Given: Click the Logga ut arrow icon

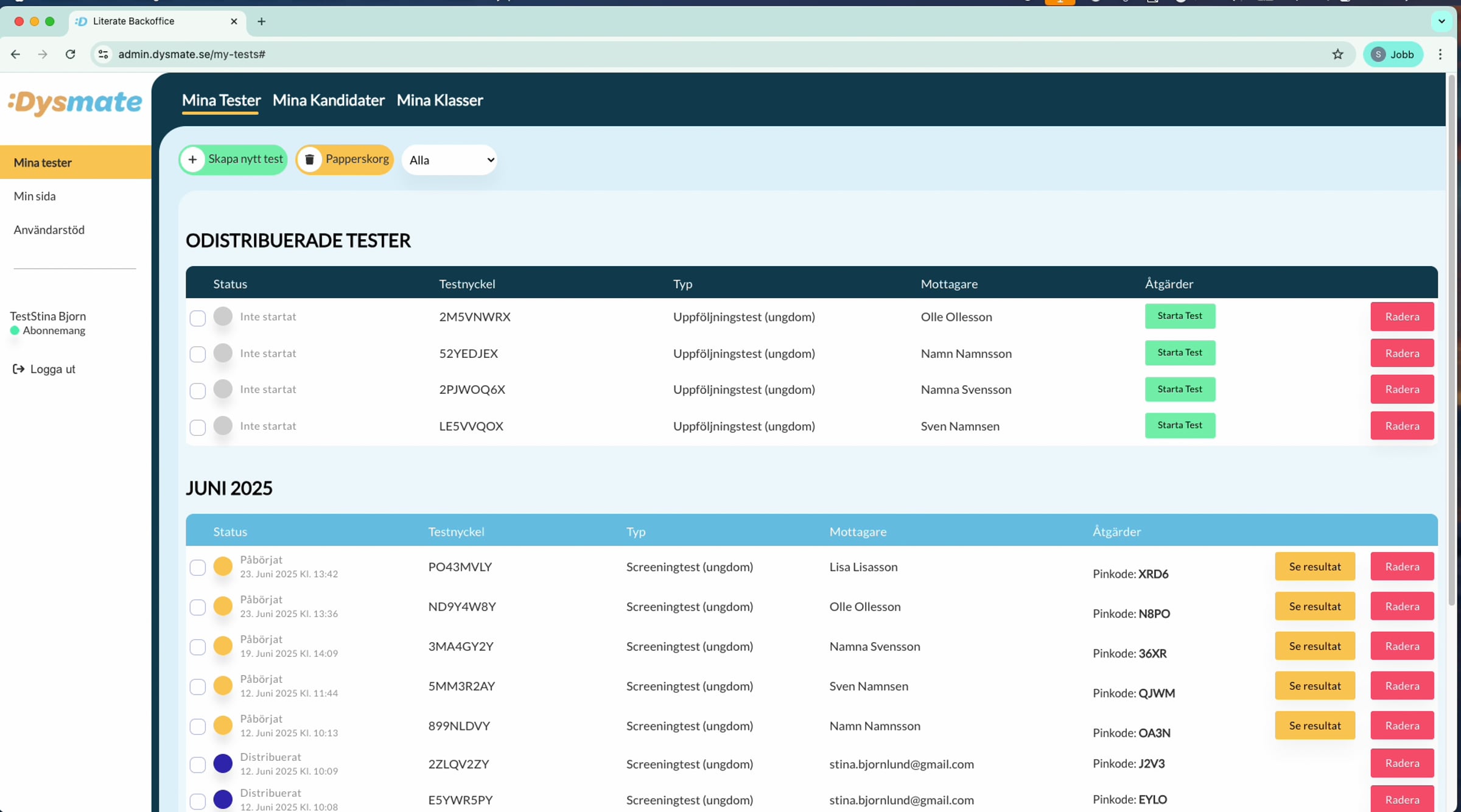Looking at the screenshot, I should click(x=19, y=369).
